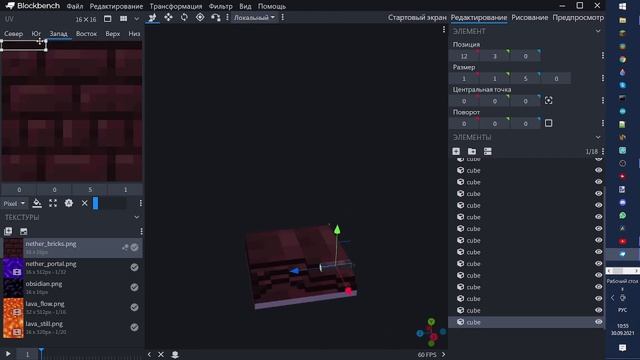
Task: Select the Rotate tool in the toolbar
Action: (x=184, y=18)
